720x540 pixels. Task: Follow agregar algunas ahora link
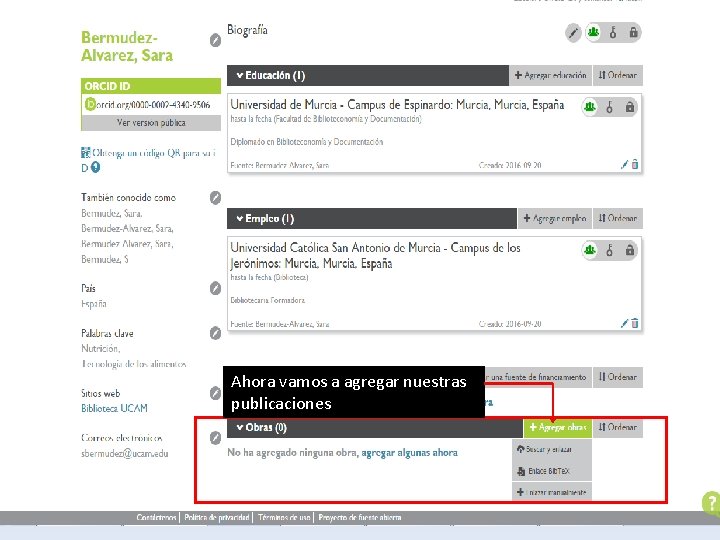tap(410, 453)
